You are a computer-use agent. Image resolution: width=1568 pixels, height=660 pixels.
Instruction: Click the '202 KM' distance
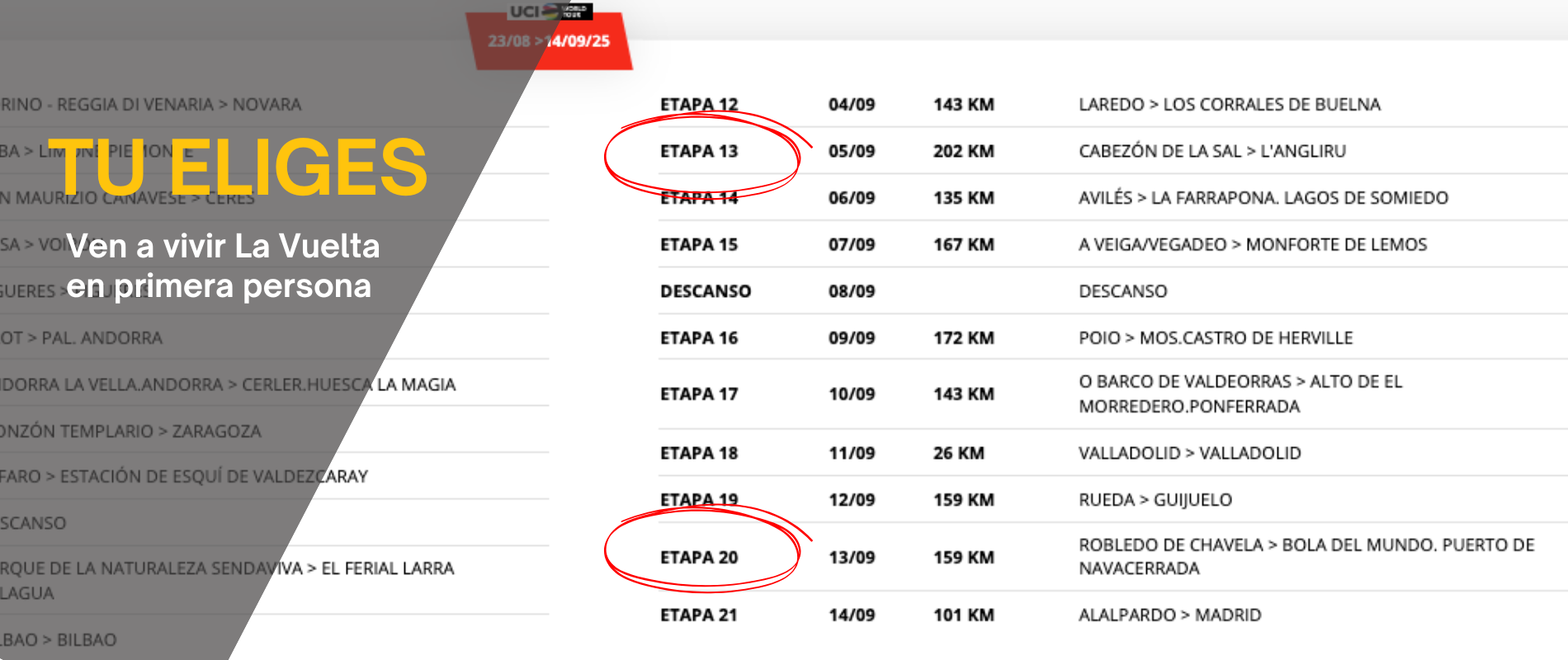coord(964,152)
